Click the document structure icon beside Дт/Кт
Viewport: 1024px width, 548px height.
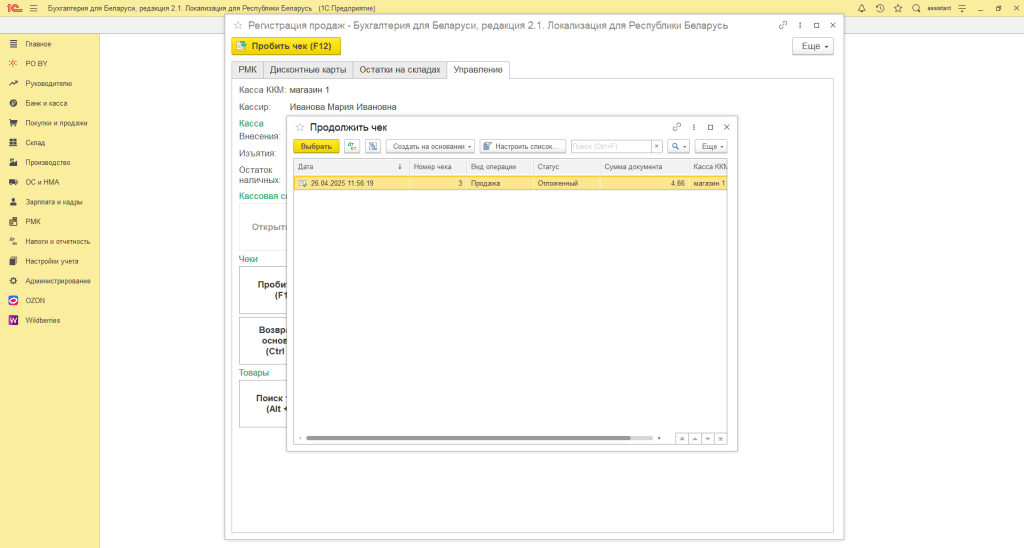372,146
